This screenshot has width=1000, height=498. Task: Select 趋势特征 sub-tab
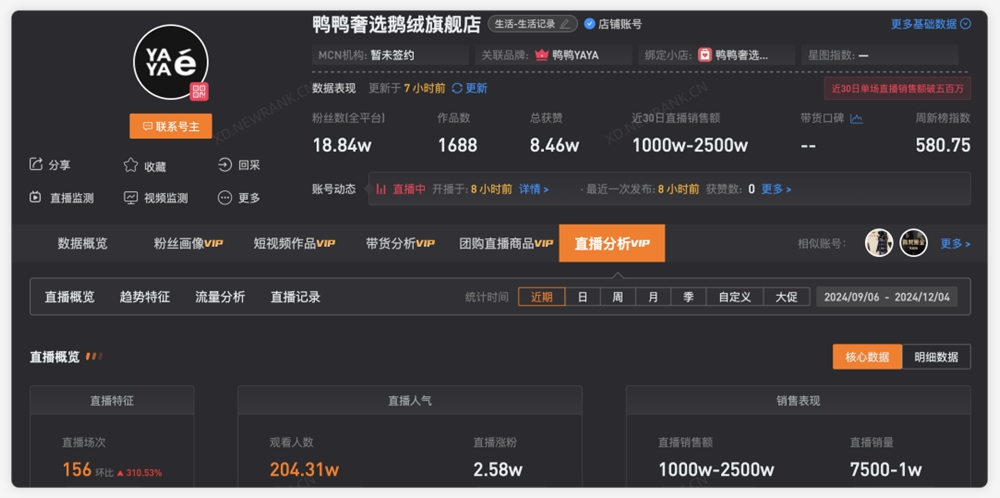click(145, 297)
